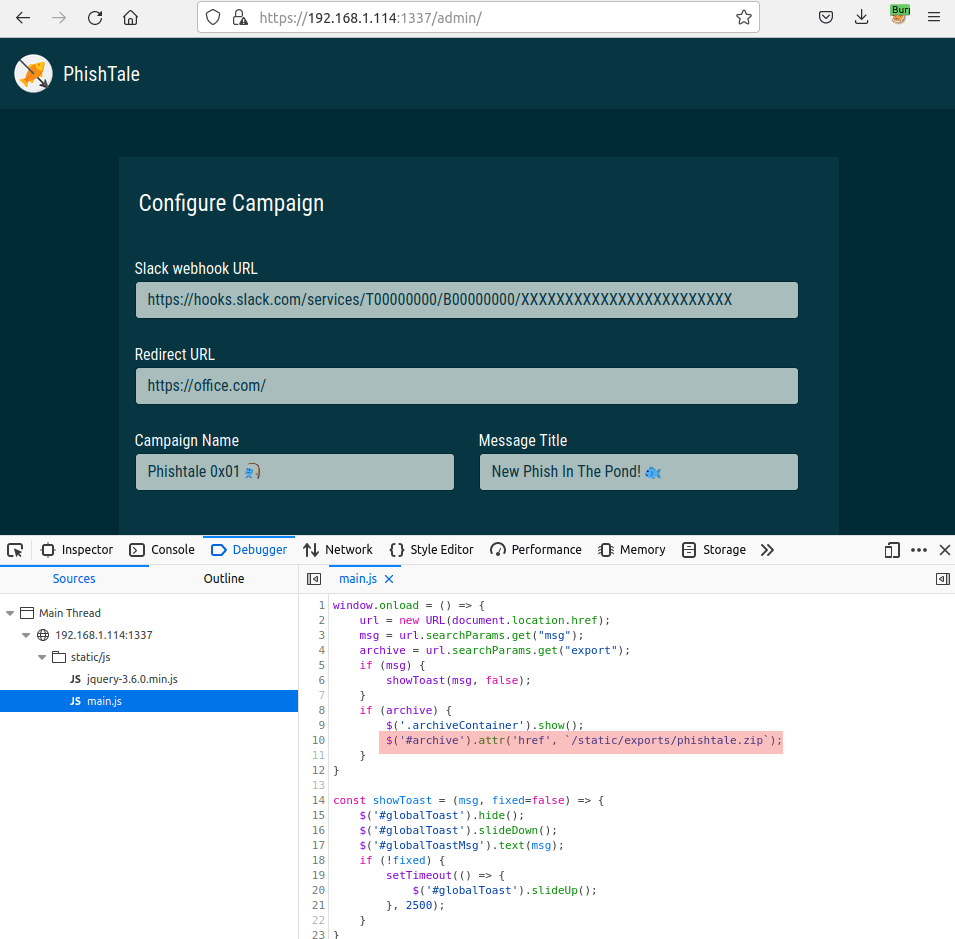Viewport: 955px width, 939px height.
Task: Open the Storage tab
Action: click(714, 550)
